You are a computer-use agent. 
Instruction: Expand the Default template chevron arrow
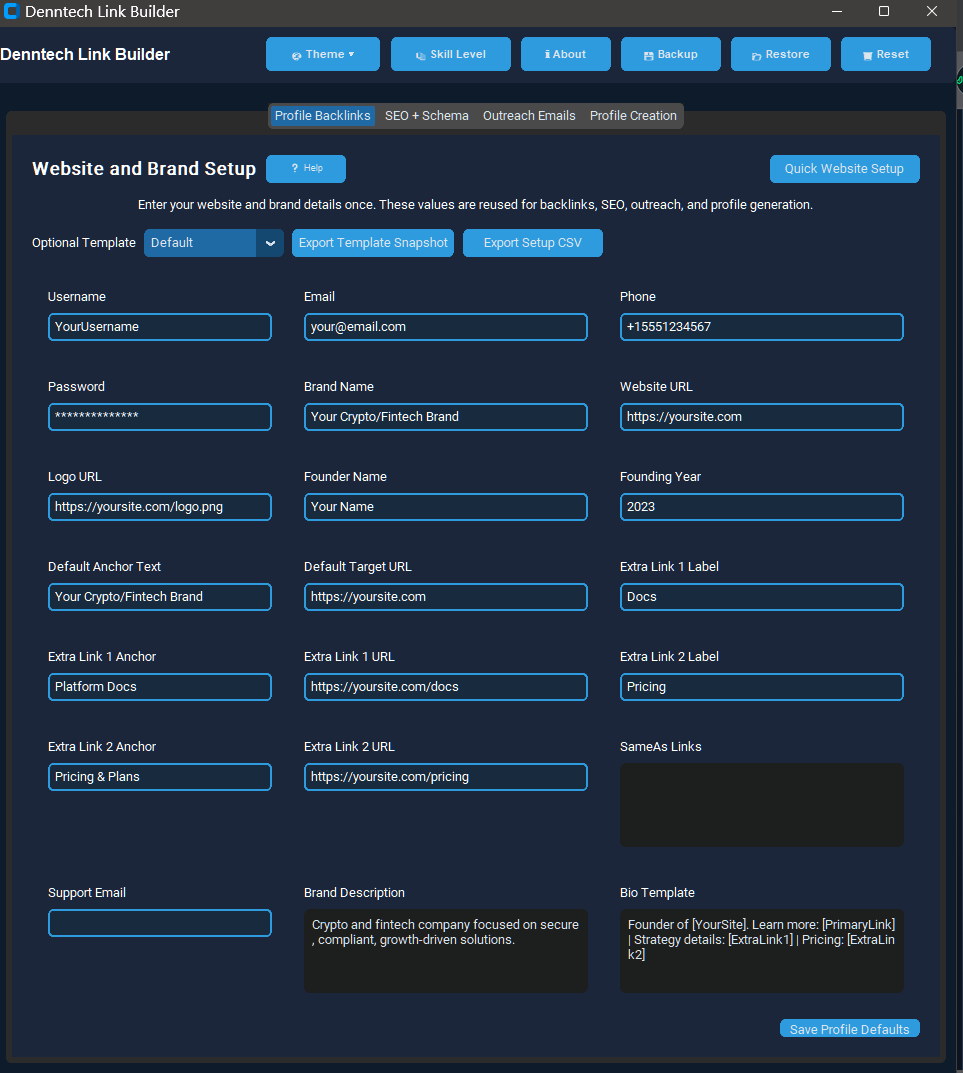(x=270, y=242)
